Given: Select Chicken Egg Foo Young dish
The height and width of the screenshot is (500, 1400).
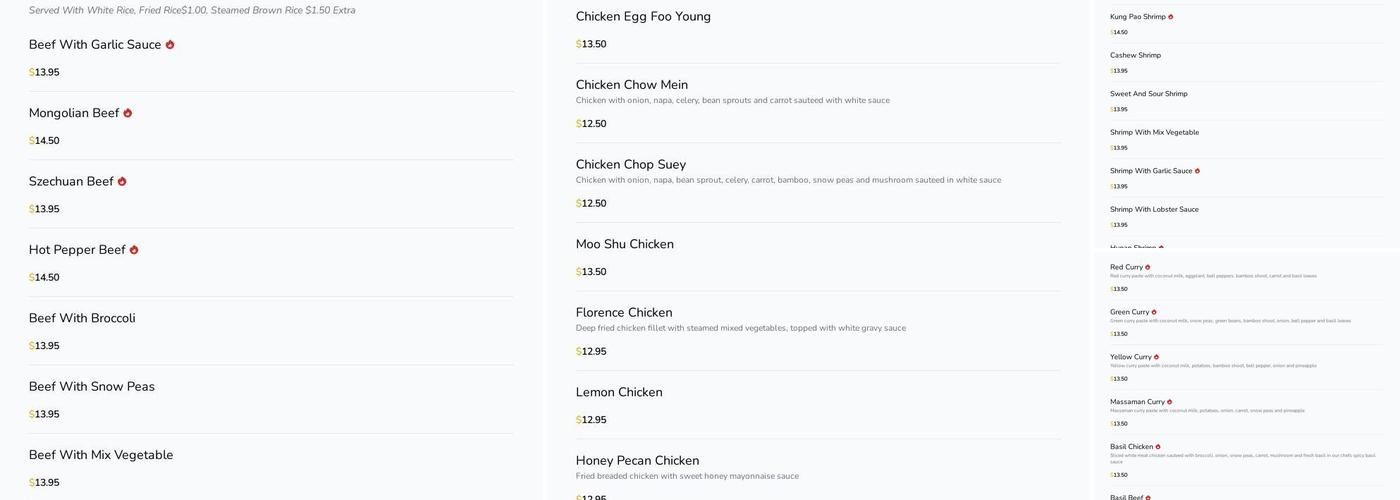Looking at the screenshot, I should [x=643, y=17].
